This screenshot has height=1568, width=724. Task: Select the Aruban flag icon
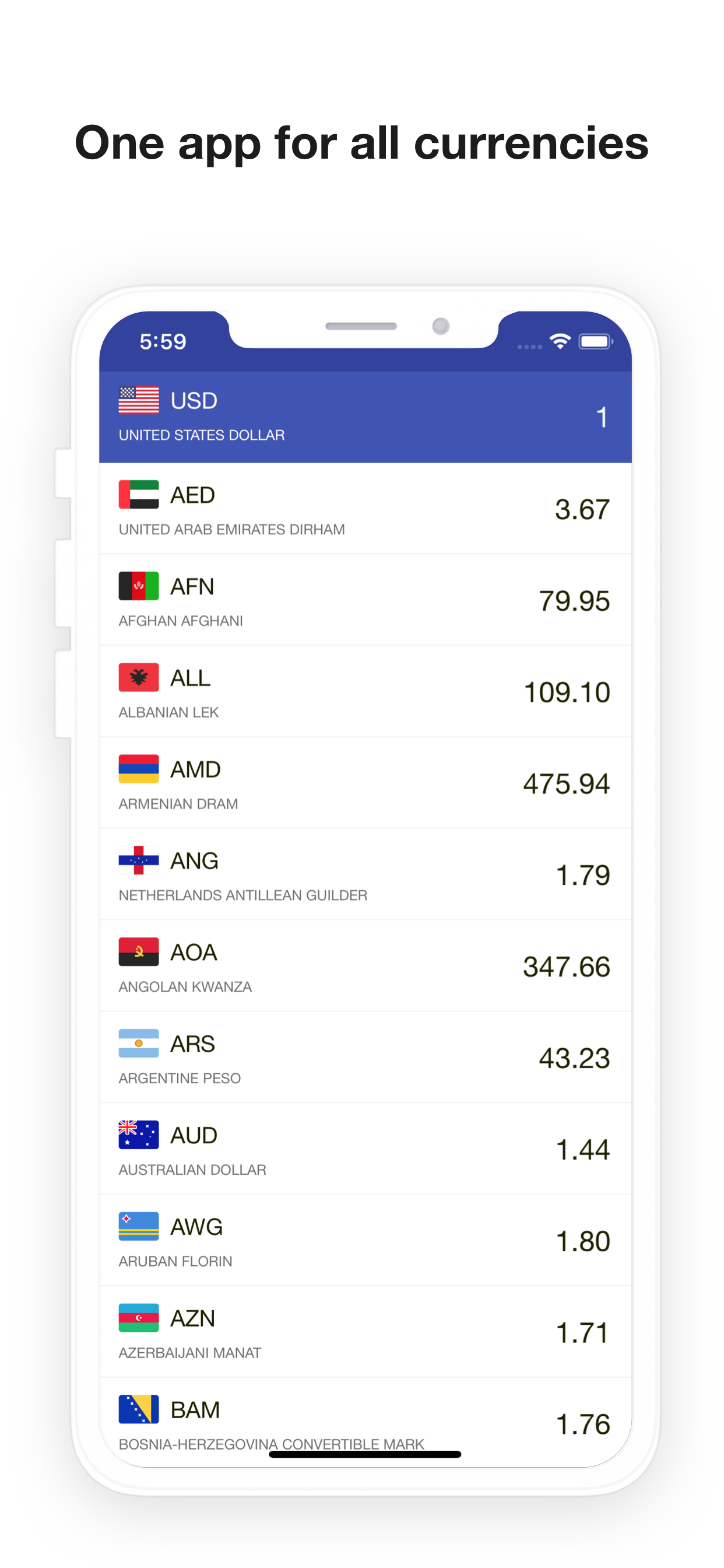[139, 1226]
